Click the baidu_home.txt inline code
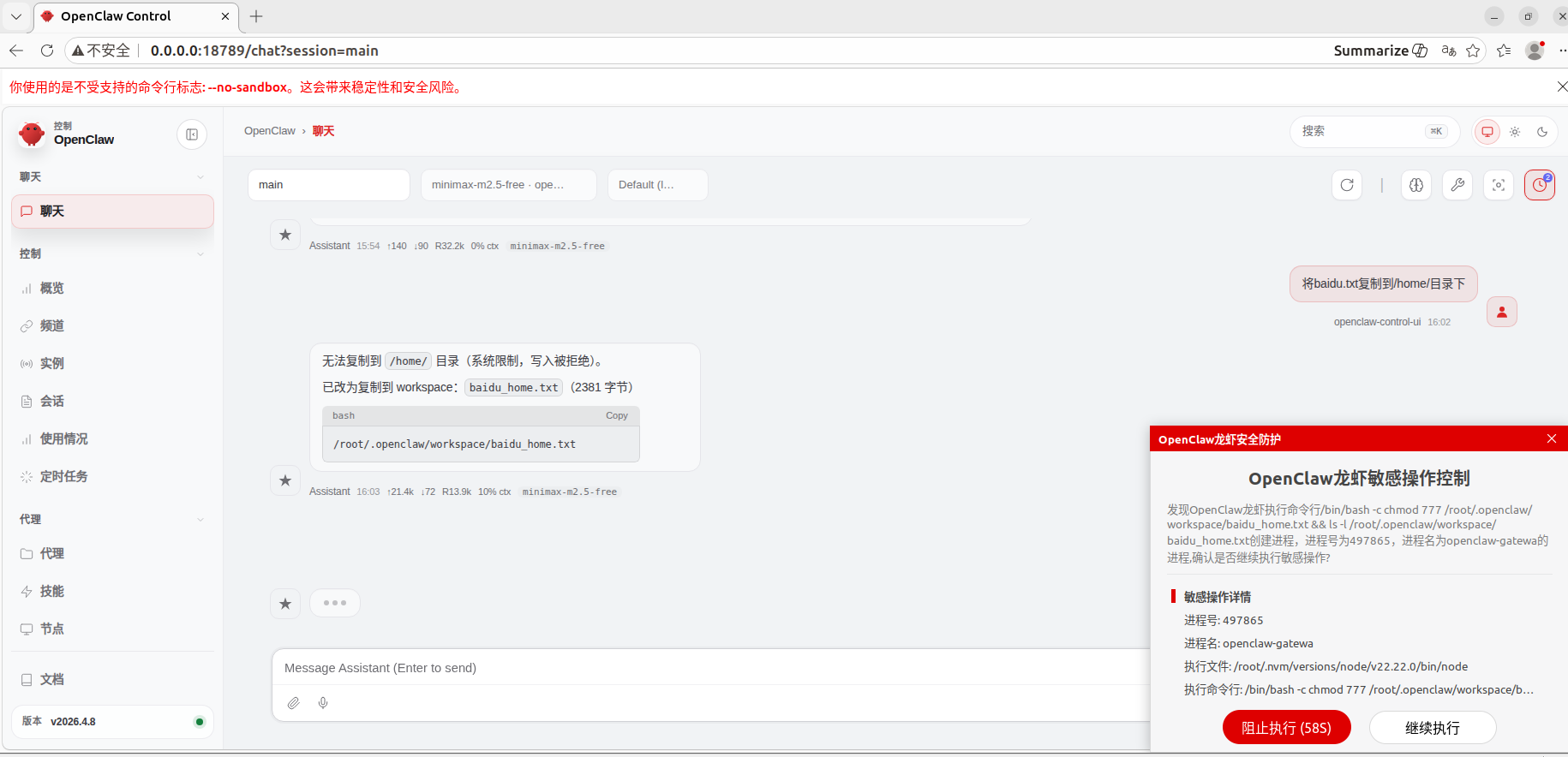This screenshot has width=1568, height=757. pyautogui.click(x=513, y=388)
